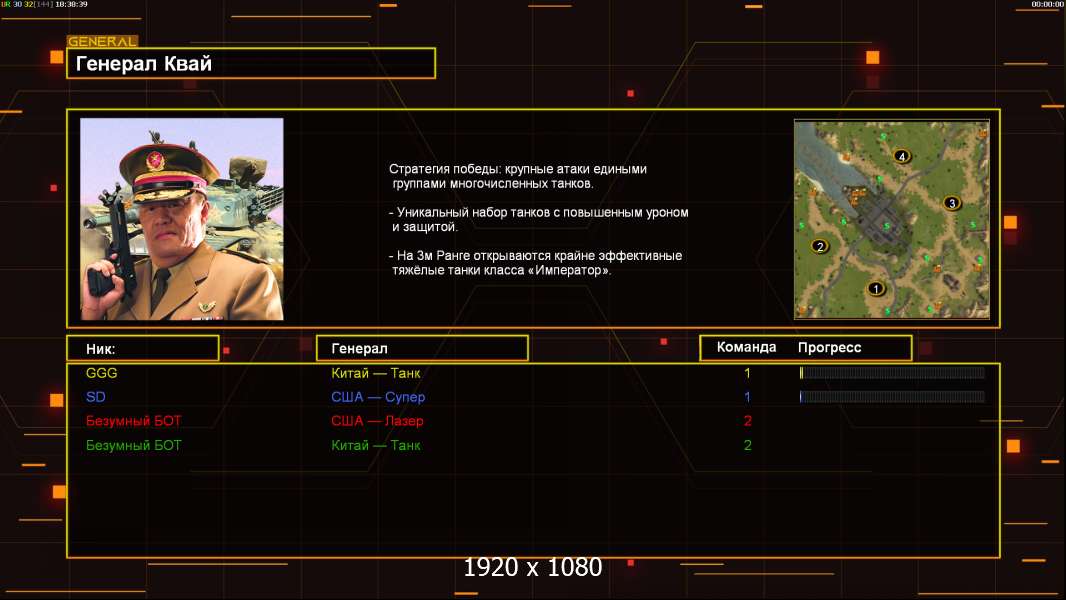Click the 'Генерал Квай' title field
Image resolution: width=1066 pixels, height=600 pixels.
251,63
